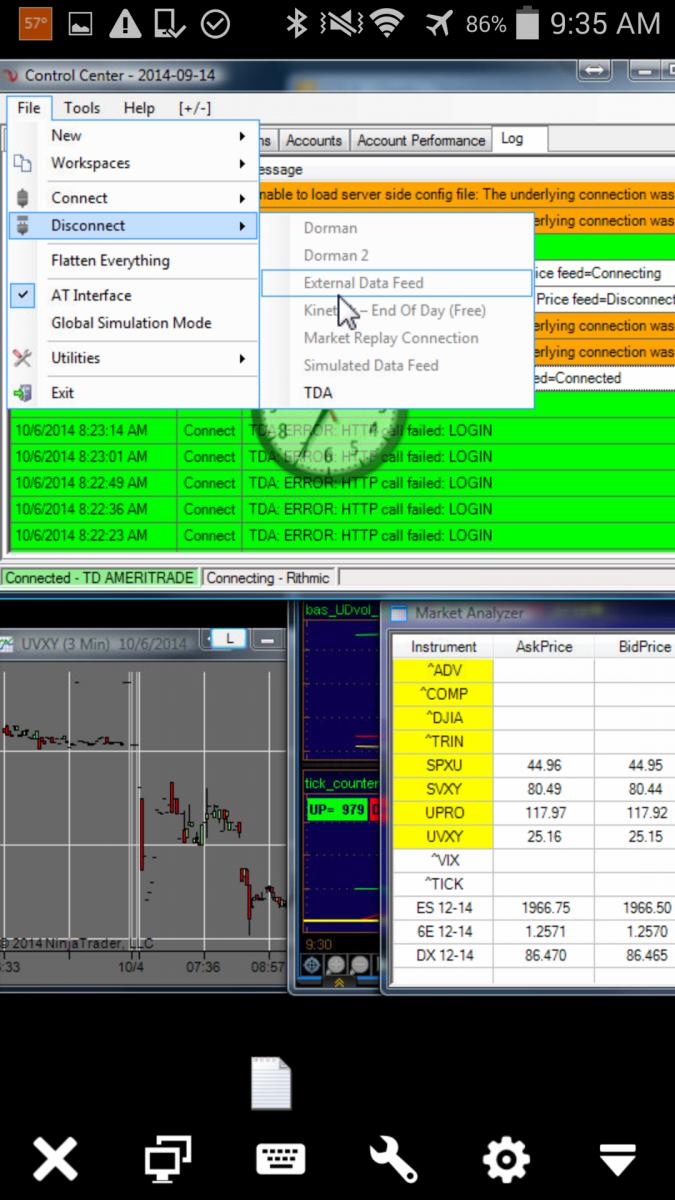Open the Tools menu
Image resolution: width=675 pixels, height=1200 pixels.
[x=82, y=108]
